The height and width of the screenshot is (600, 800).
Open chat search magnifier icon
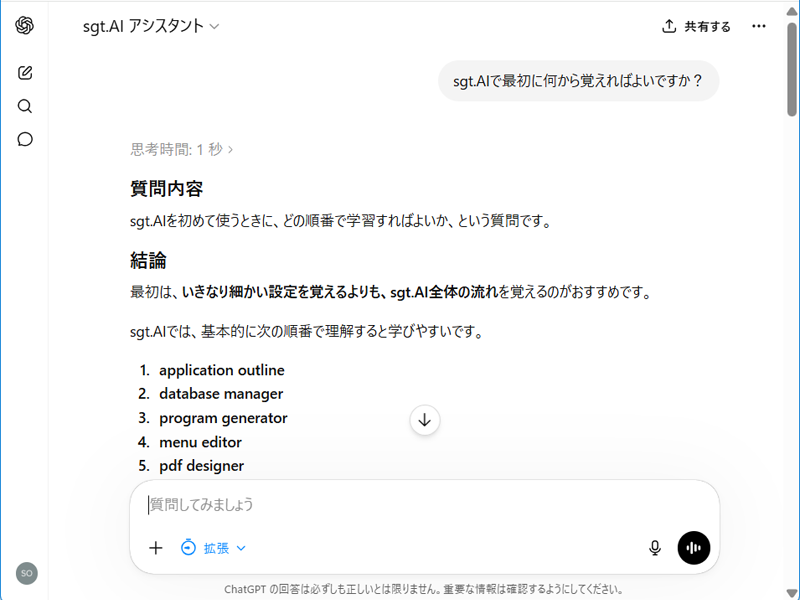click(24, 106)
